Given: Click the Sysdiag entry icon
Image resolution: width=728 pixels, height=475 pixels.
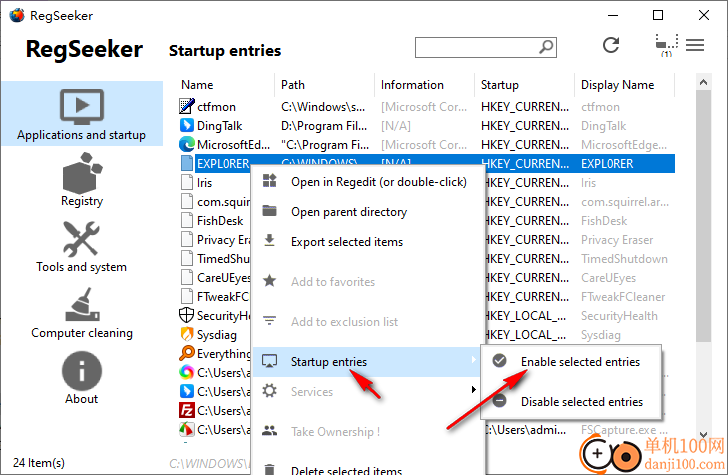Looking at the screenshot, I should click(x=187, y=334).
